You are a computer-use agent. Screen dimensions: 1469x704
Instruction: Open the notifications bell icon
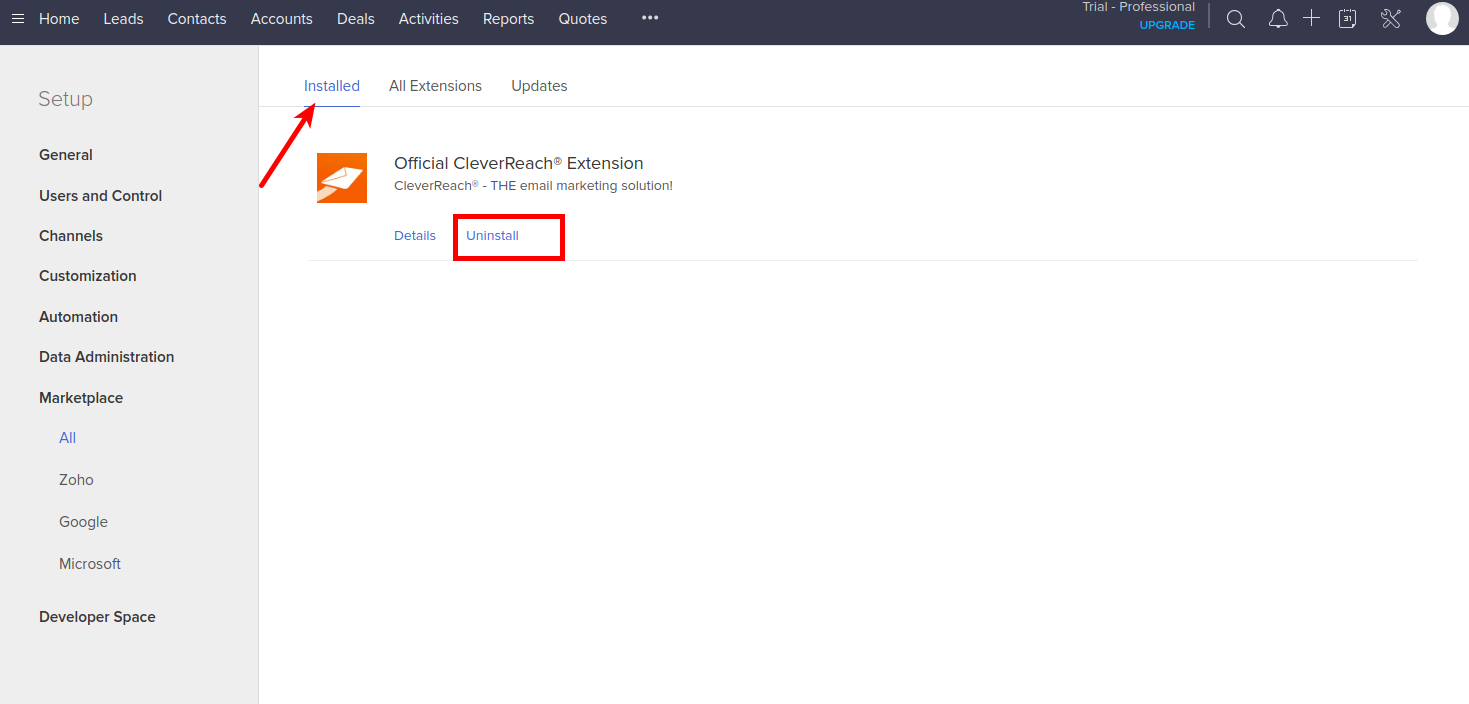pyautogui.click(x=1278, y=19)
